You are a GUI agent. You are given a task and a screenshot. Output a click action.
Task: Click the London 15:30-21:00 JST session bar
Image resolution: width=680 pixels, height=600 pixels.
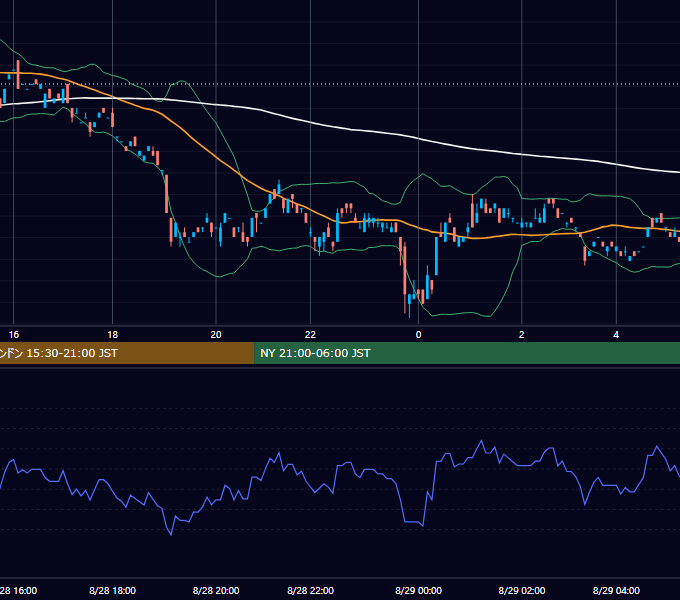point(127,353)
